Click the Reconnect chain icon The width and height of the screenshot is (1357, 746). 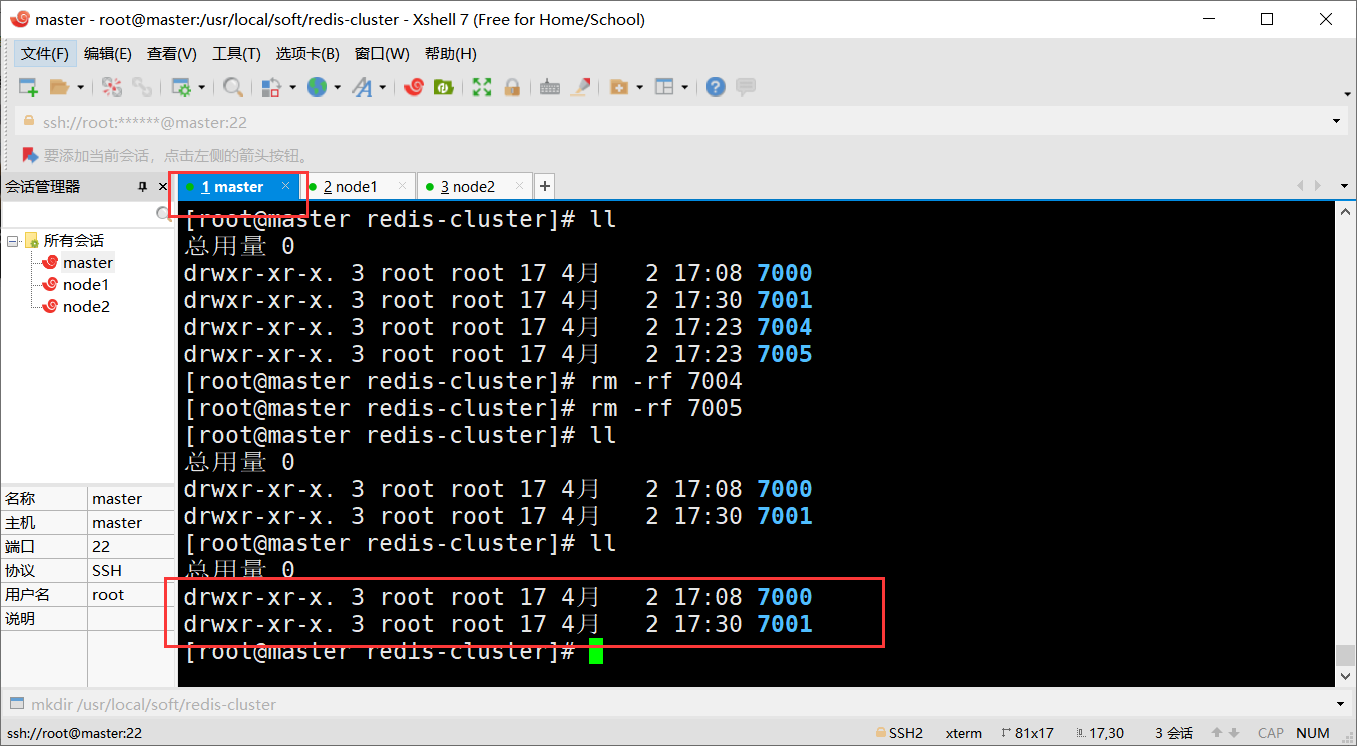click(x=142, y=87)
